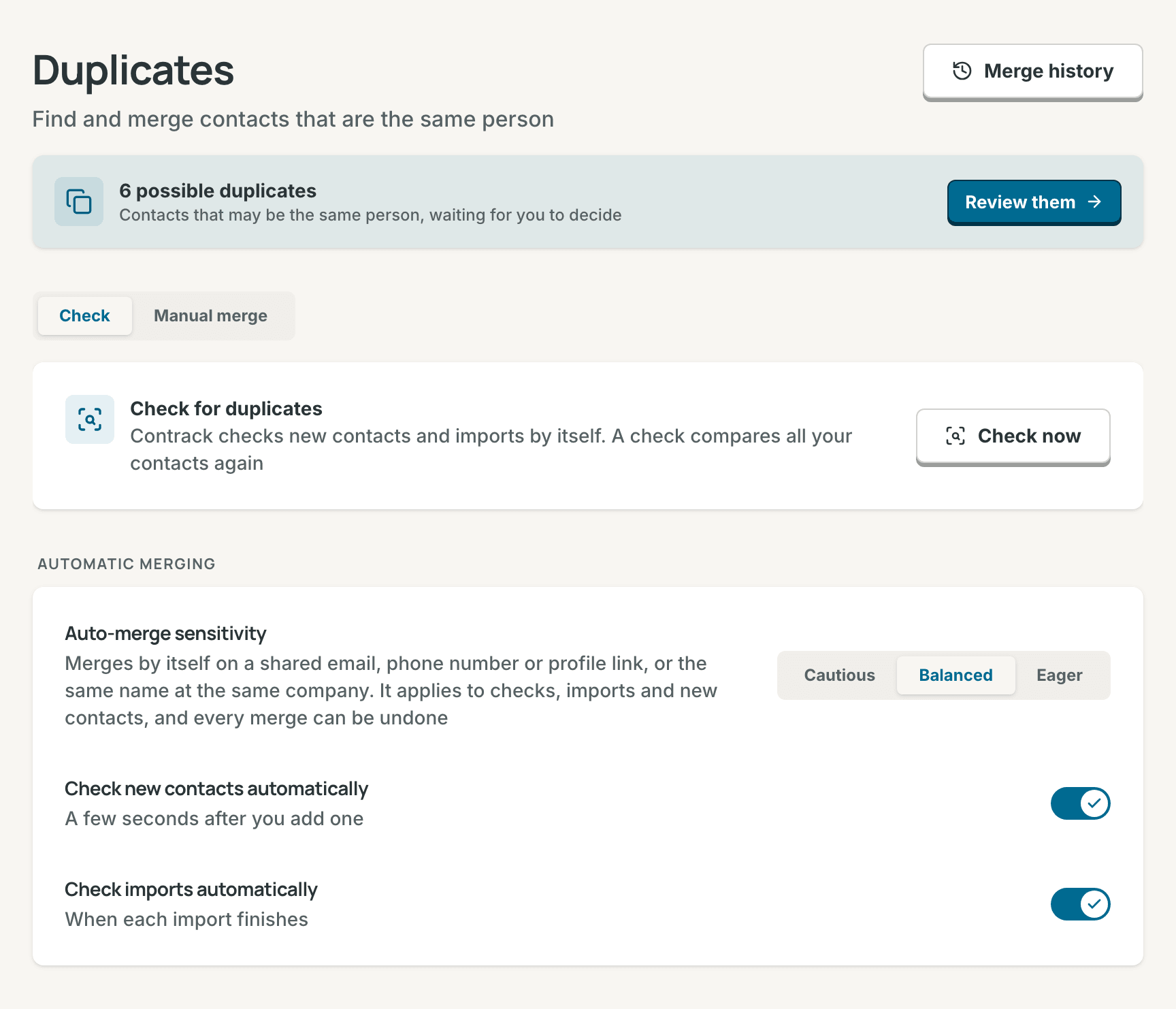
Task: Click 'A few seconds after you add one' text
Action: click(x=214, y=818)
